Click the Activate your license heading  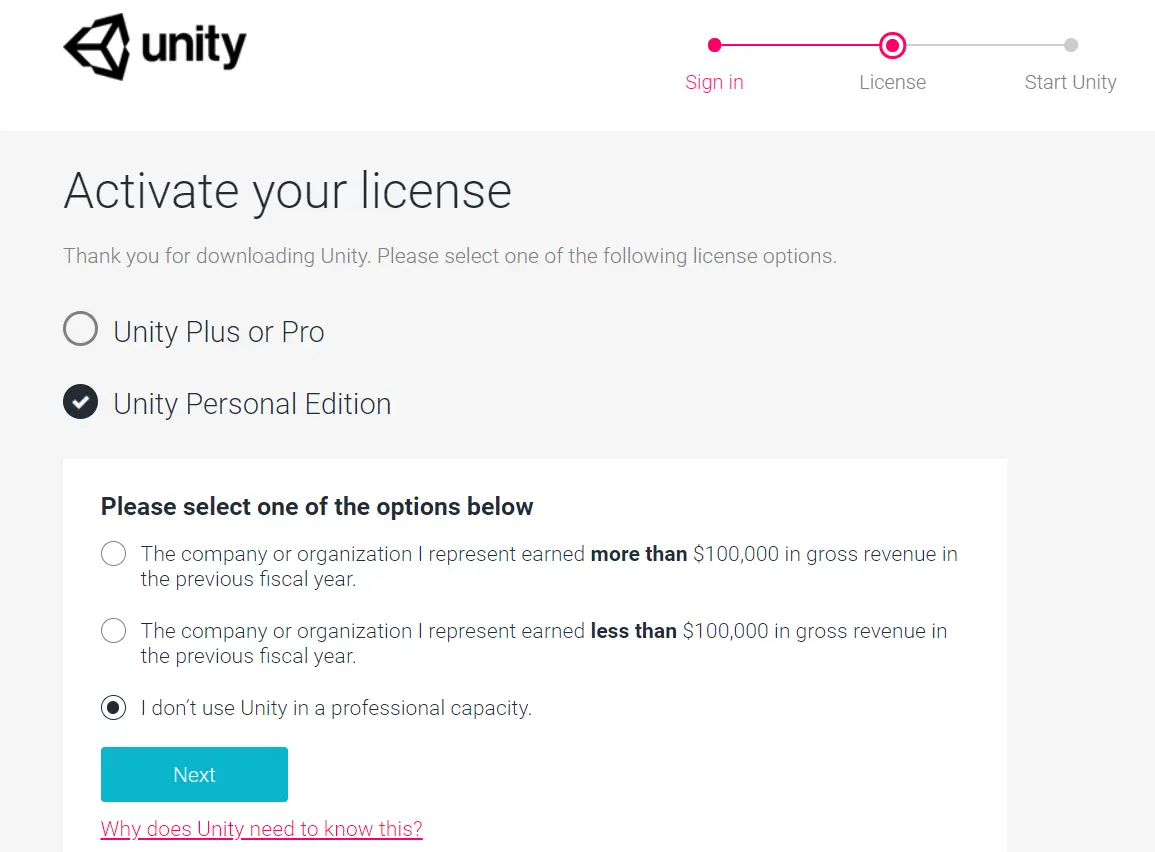[287, 191]
